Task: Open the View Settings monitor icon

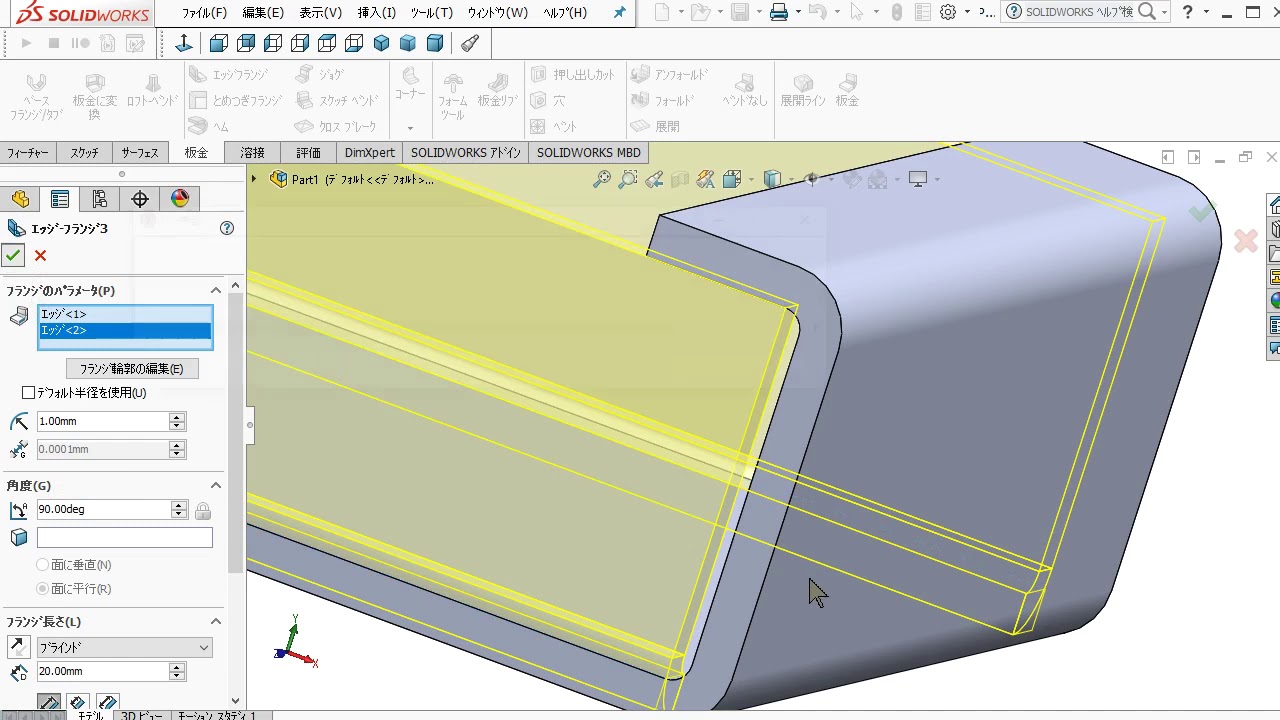Action: click(918, 179)
